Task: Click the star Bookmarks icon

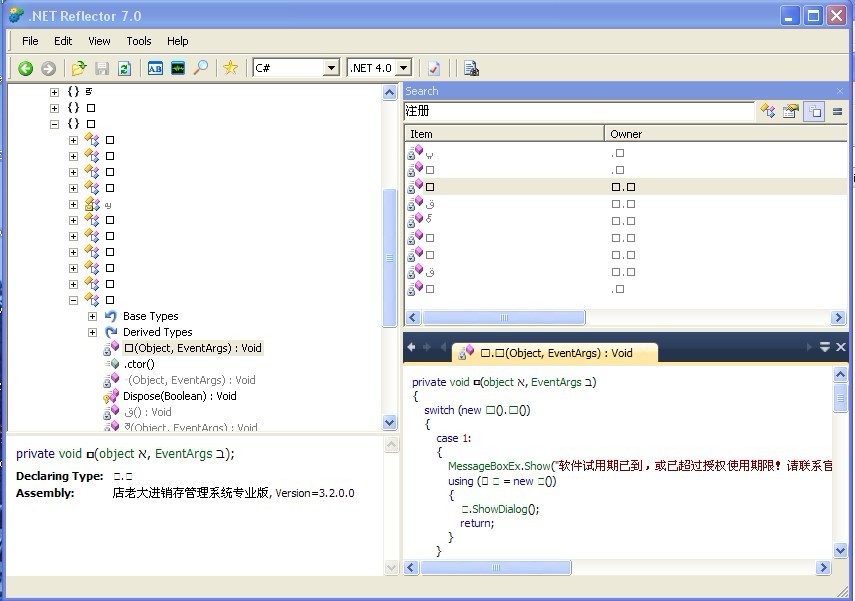Action: 231,68
